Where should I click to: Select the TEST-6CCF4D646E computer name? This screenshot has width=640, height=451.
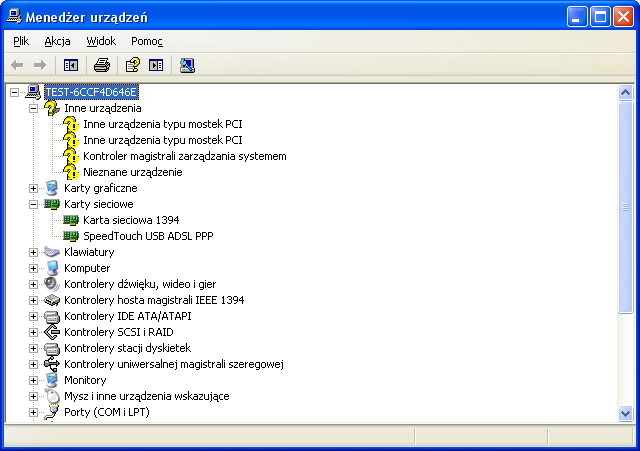coord(91,92)
